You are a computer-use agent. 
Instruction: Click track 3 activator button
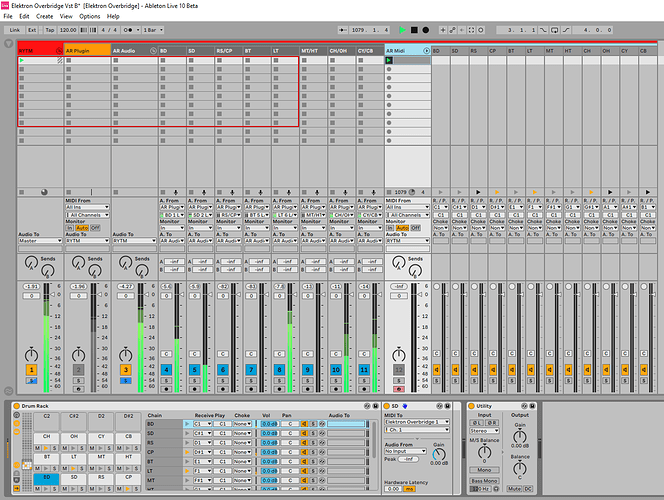pyautogui.click(x=125, y=370)
